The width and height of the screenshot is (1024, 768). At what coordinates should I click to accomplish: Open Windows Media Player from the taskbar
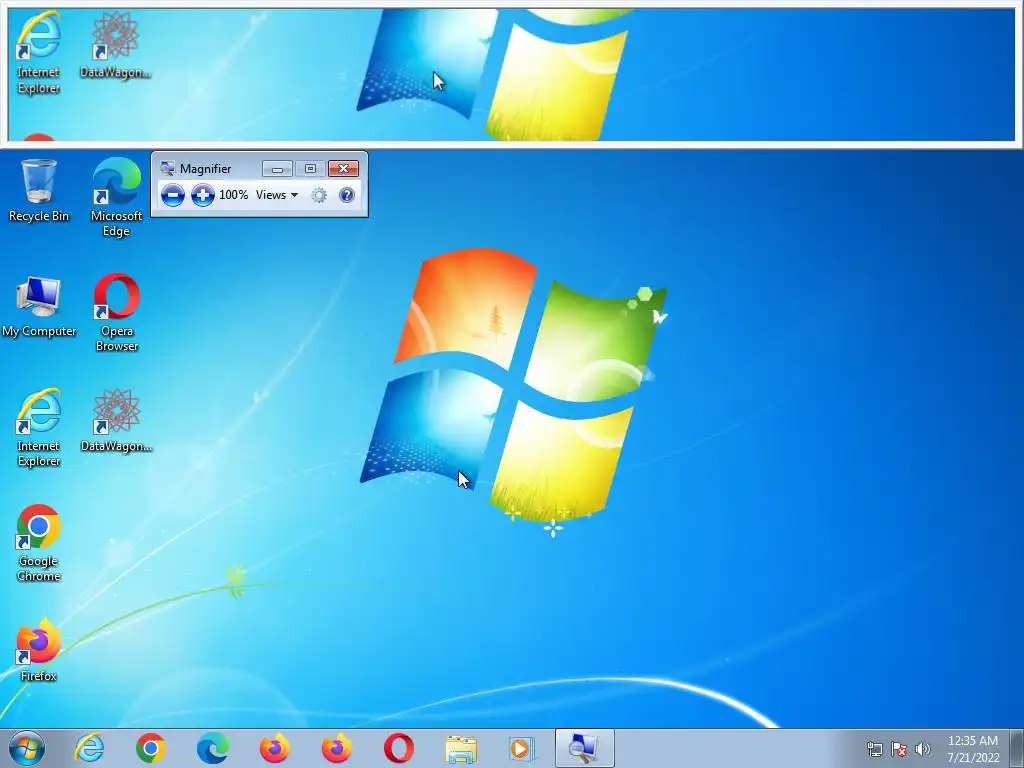point(522,748)
